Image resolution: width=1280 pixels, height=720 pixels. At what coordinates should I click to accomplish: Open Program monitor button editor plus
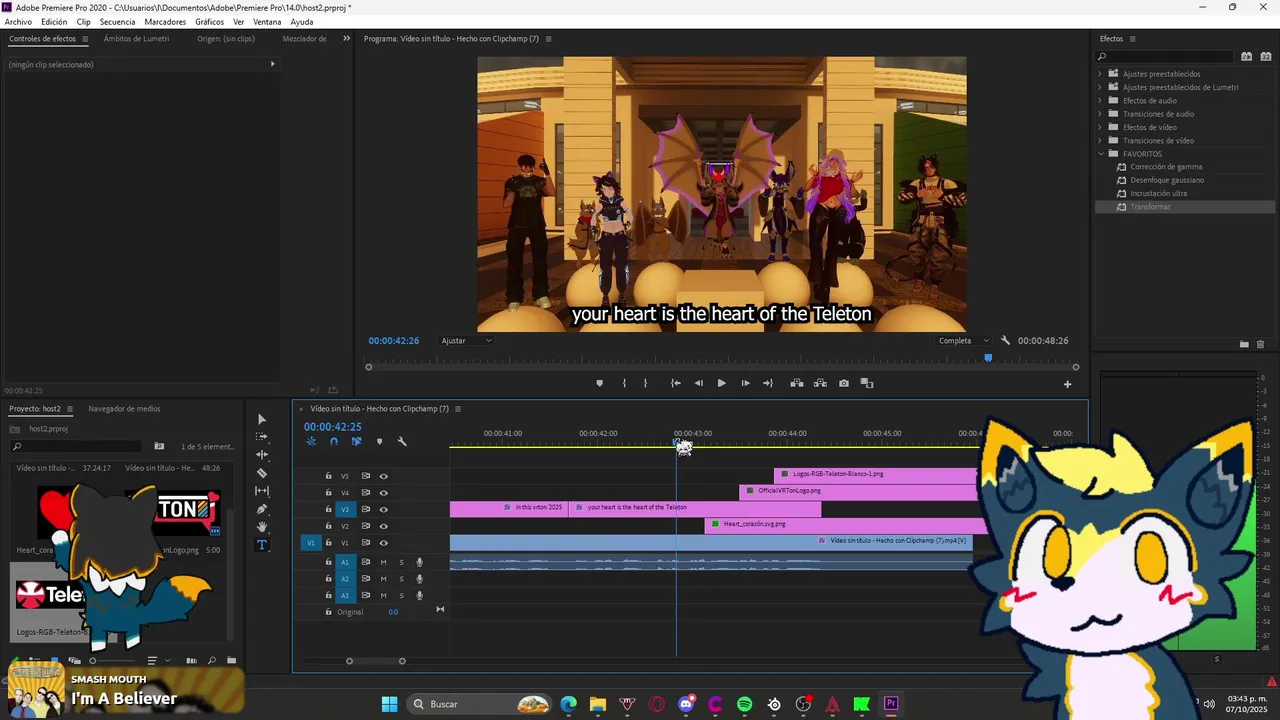pos(1067,384)
